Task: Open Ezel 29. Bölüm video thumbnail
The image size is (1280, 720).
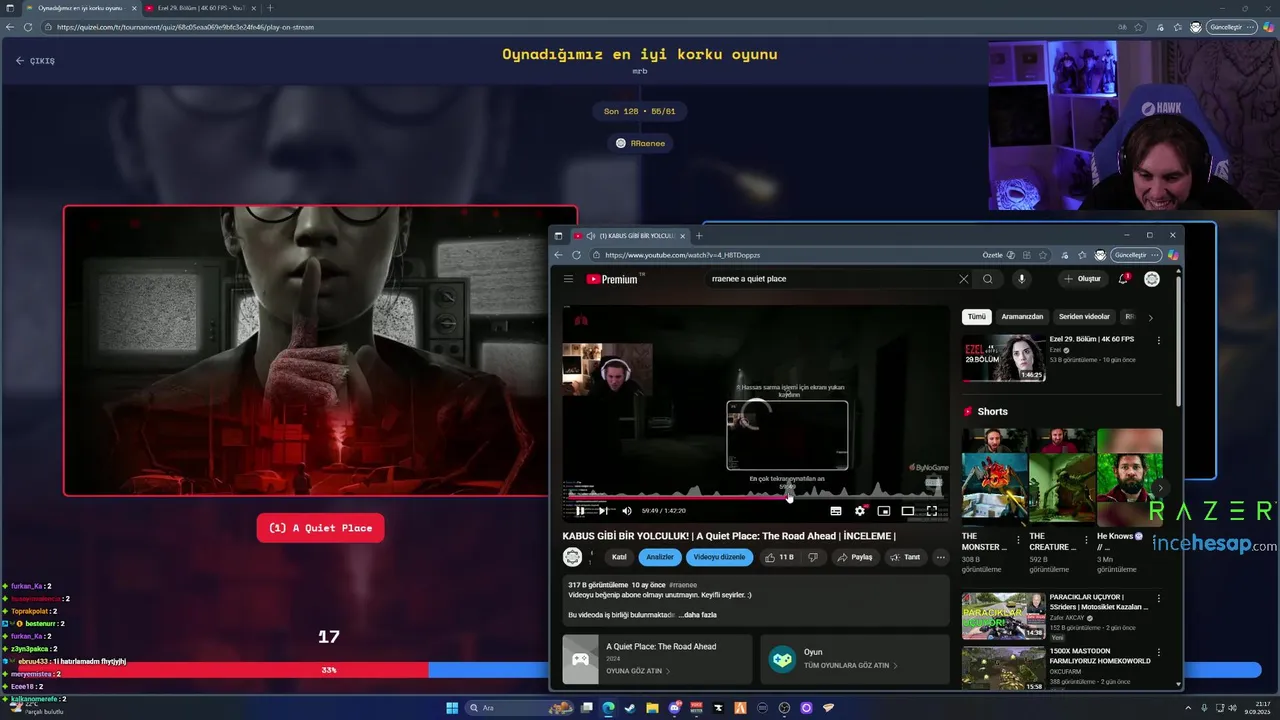Action: click(1004, 358)
